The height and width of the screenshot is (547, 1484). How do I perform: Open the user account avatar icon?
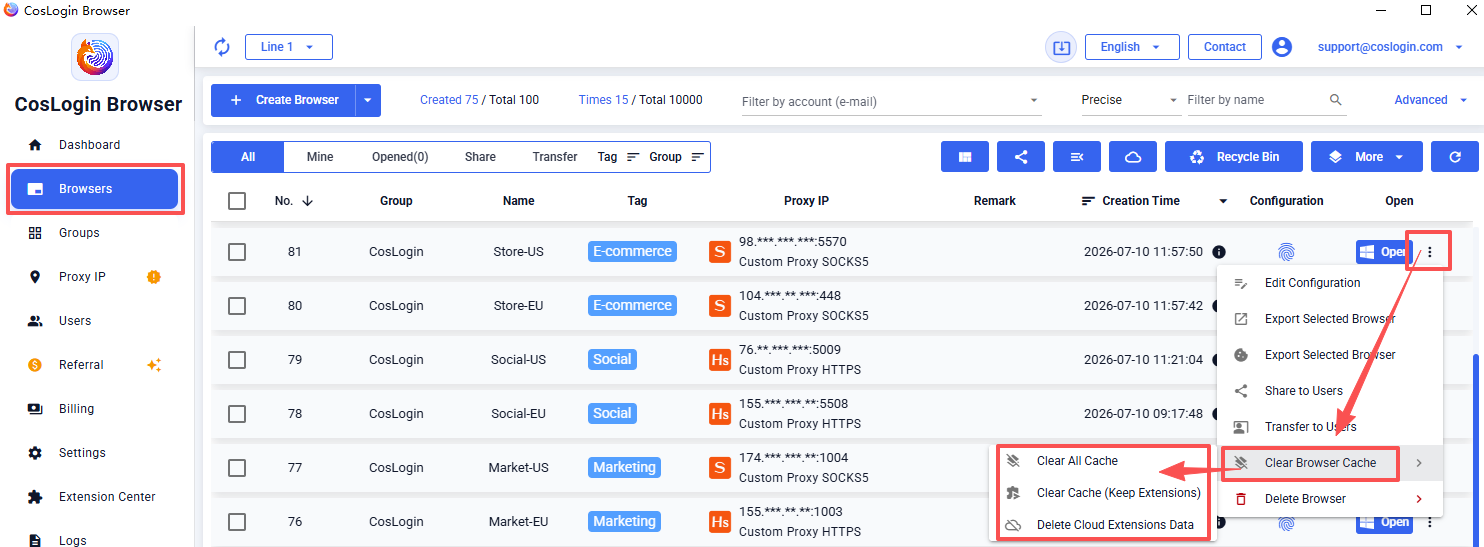click(x=1282, y=47)
